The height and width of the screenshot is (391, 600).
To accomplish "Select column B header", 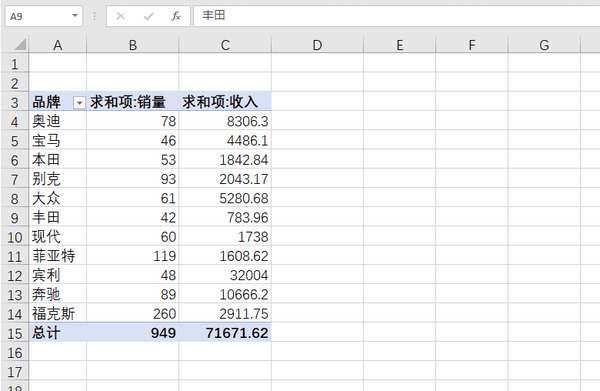I will (x=132, y=45).
